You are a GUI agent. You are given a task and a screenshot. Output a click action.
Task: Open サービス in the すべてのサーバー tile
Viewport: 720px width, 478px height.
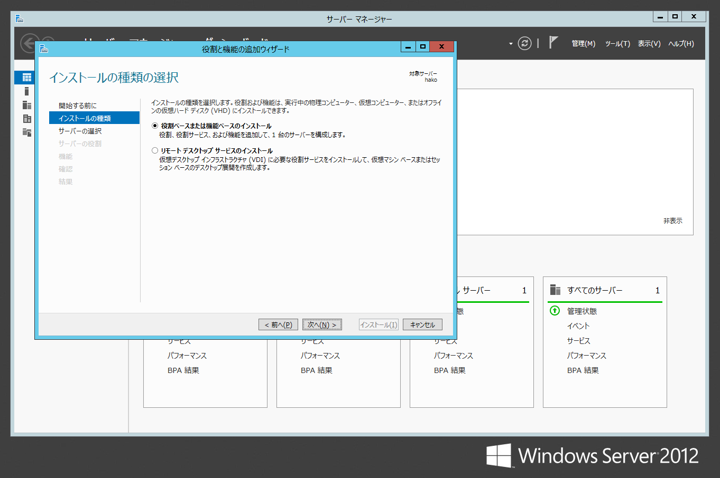click(x=579, y=341)
